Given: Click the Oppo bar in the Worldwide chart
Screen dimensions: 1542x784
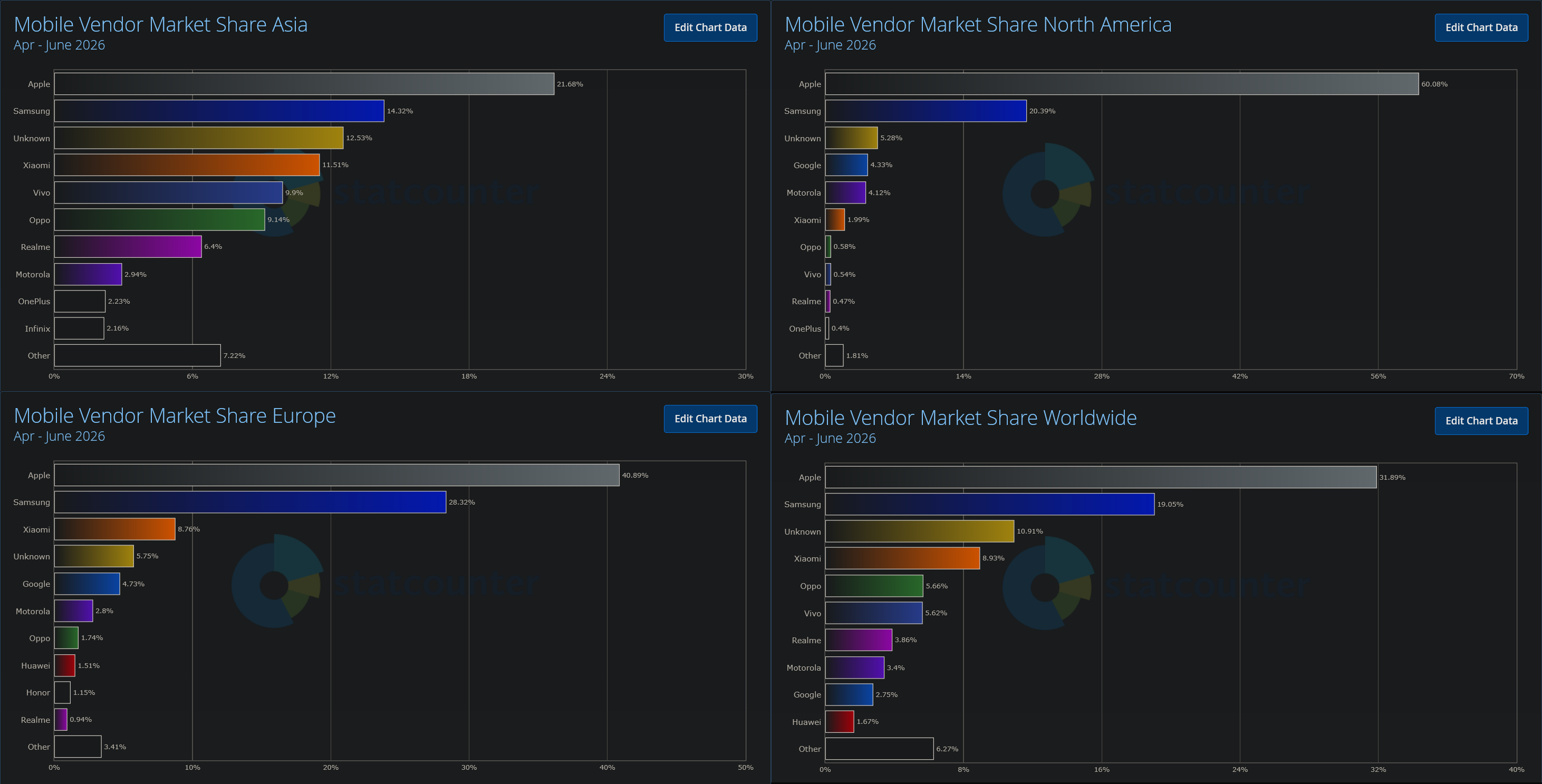Looking at the screenshot, I should coord(874,586).
